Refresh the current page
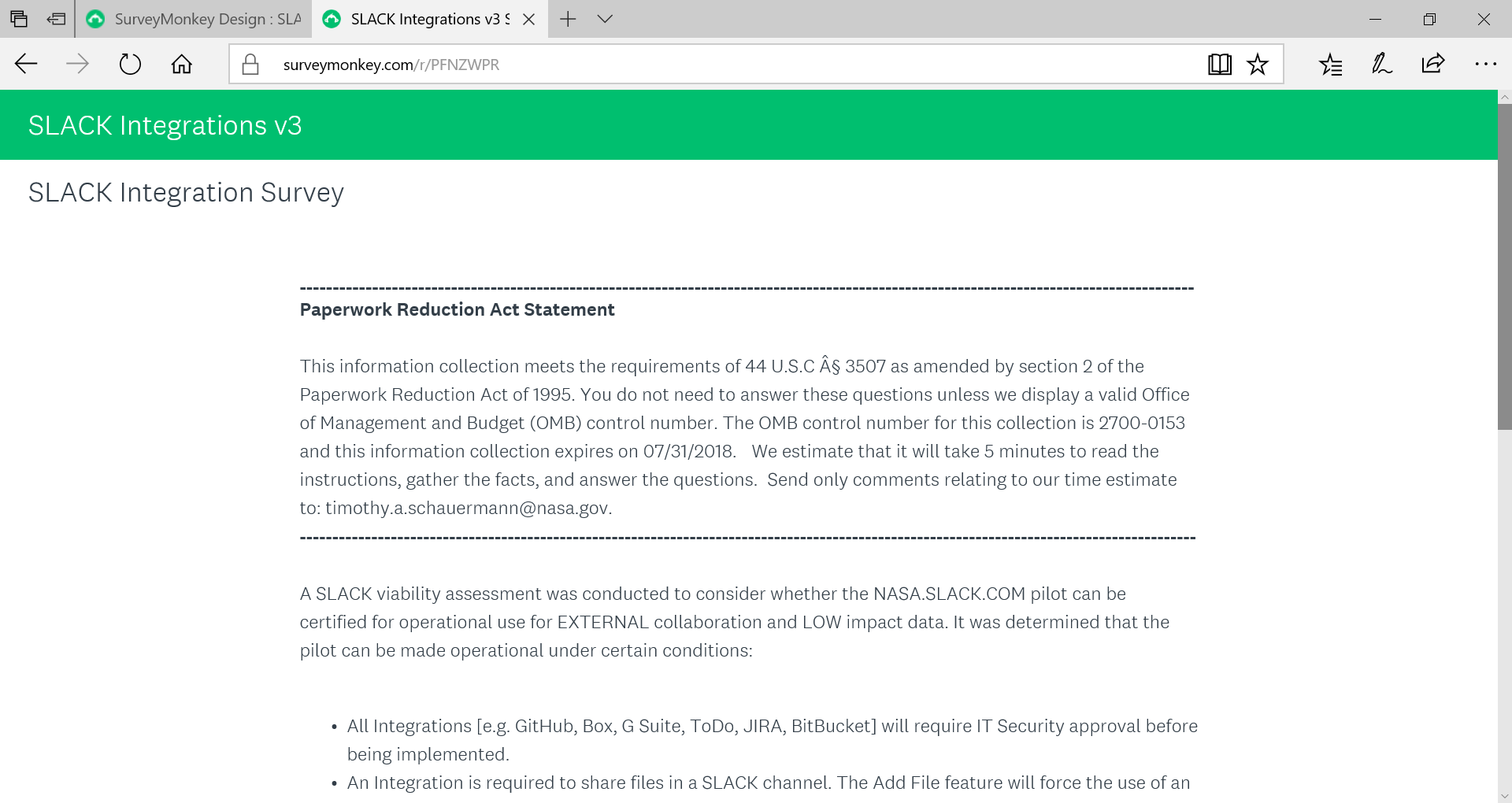The width and height of the screenshot is (1512, 803). [130, 64]
